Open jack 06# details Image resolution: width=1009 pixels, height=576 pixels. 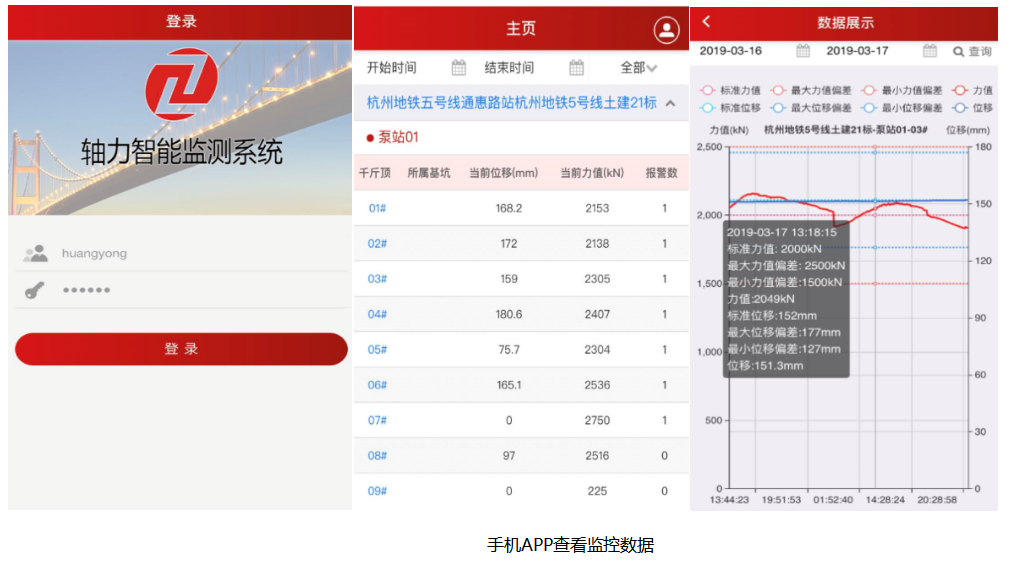point(377,386)
